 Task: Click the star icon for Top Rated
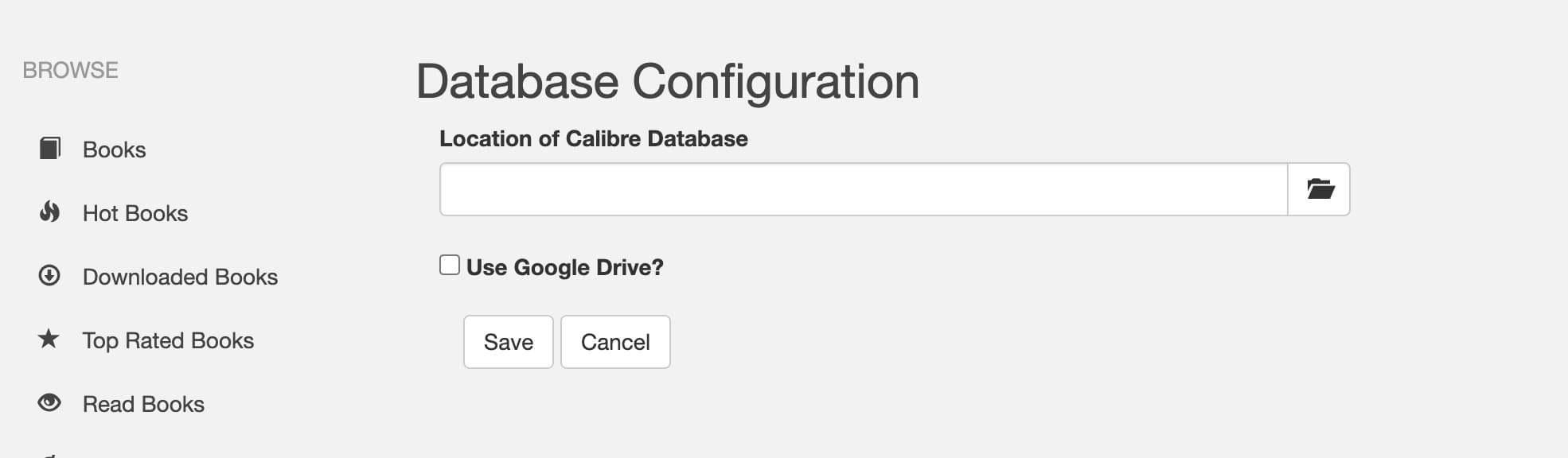click(x=49, y=340)
